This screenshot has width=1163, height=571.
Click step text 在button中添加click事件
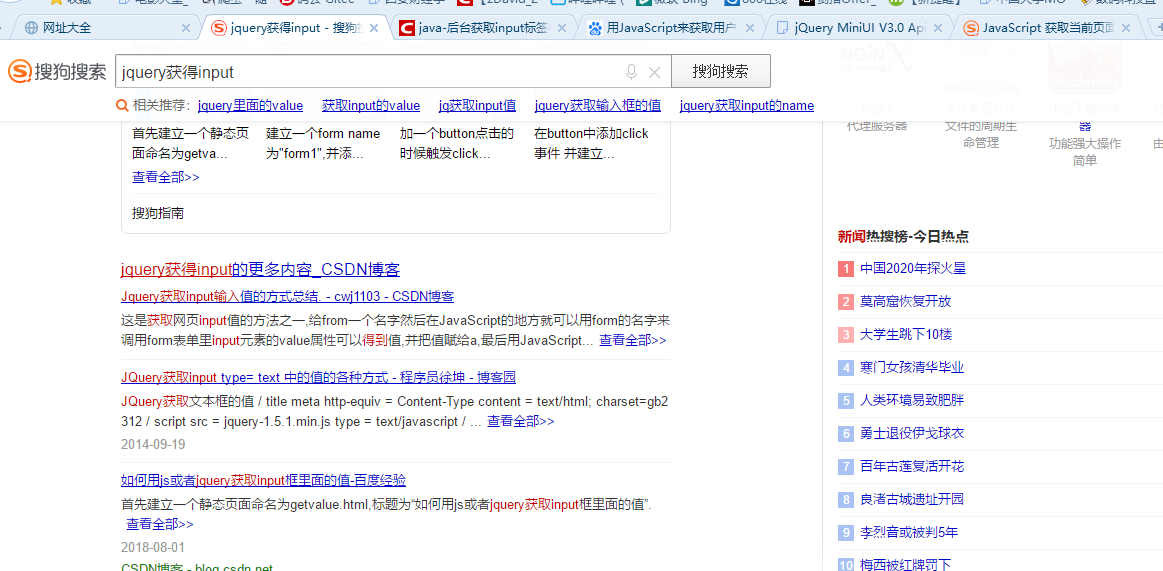coord(591,144)
